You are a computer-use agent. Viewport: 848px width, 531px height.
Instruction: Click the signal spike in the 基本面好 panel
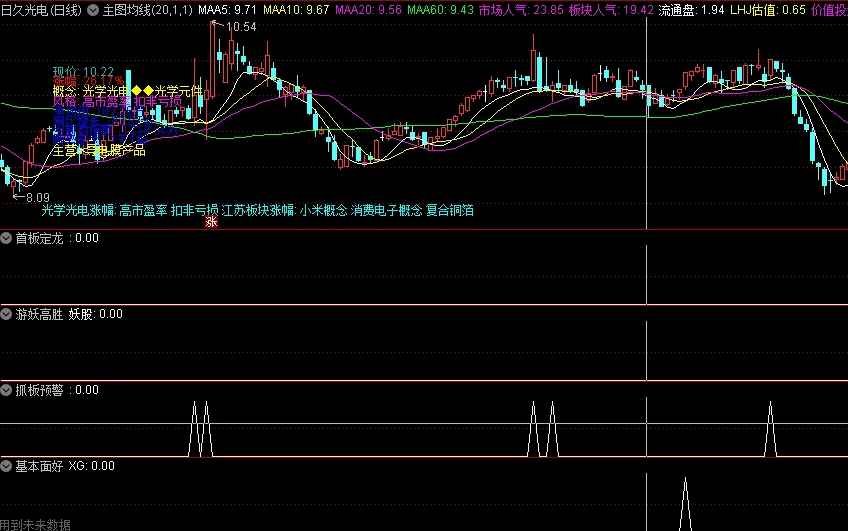(x=685, y=504)
